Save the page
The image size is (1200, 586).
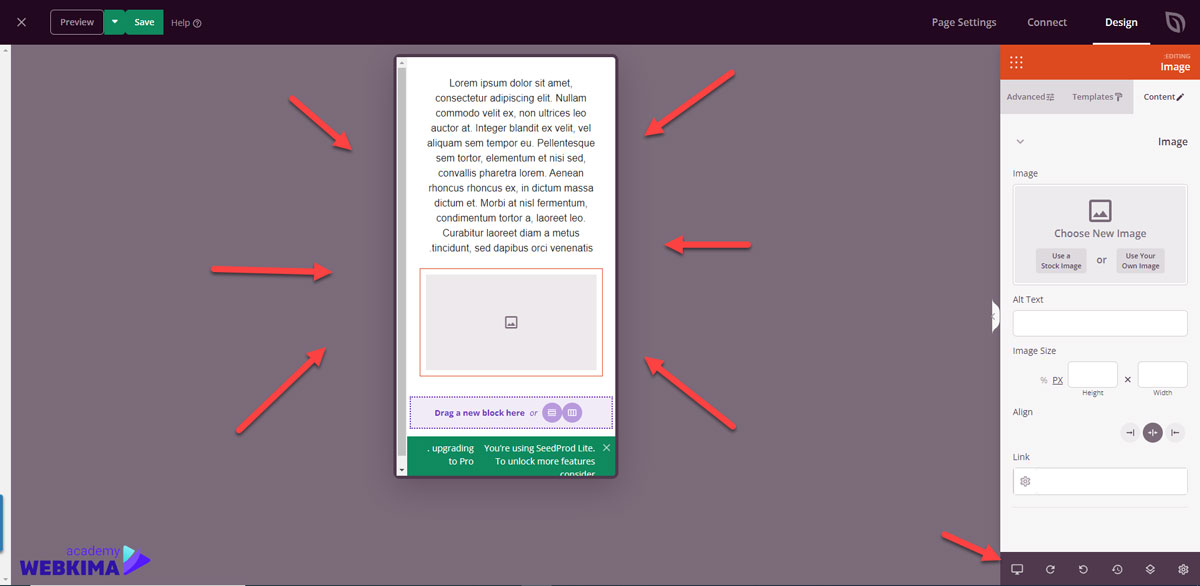click(x=144, y=22)
